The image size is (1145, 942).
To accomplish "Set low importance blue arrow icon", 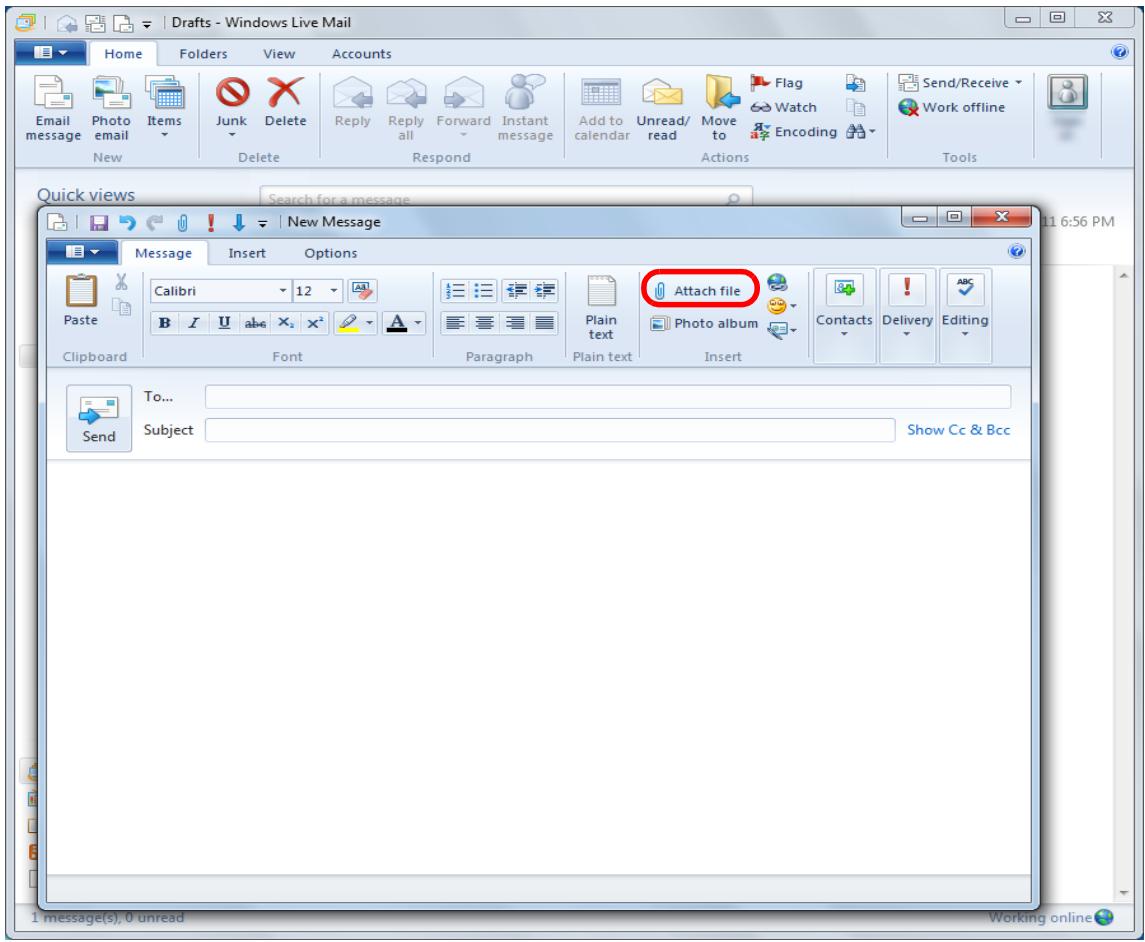I will pyautogui.click(x=238, y=222).
